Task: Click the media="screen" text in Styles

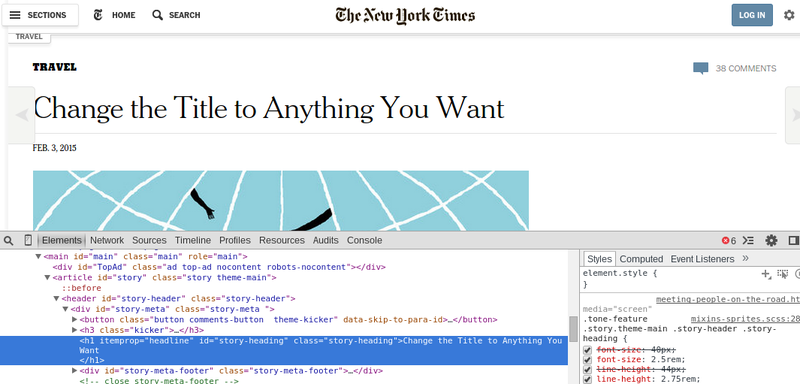Action: point(618,309)
